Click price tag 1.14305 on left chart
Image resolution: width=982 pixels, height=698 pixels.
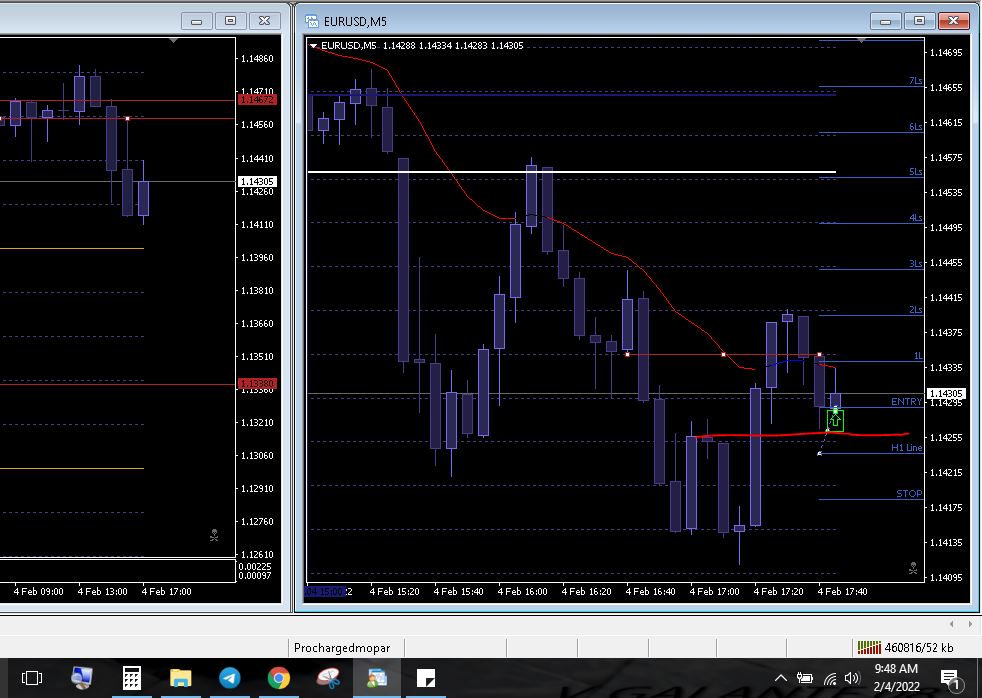click(257, 182)
